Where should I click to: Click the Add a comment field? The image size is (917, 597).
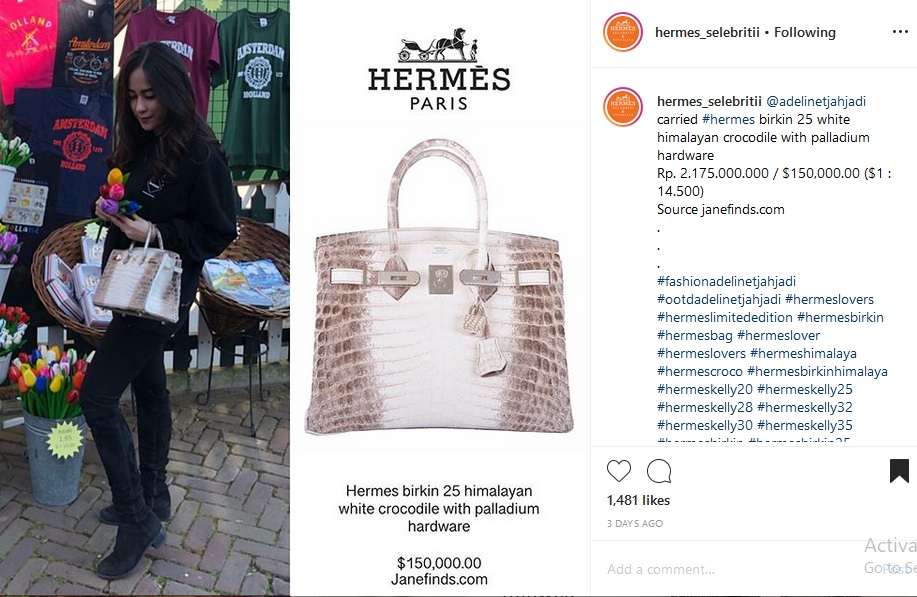pos(731,569)
